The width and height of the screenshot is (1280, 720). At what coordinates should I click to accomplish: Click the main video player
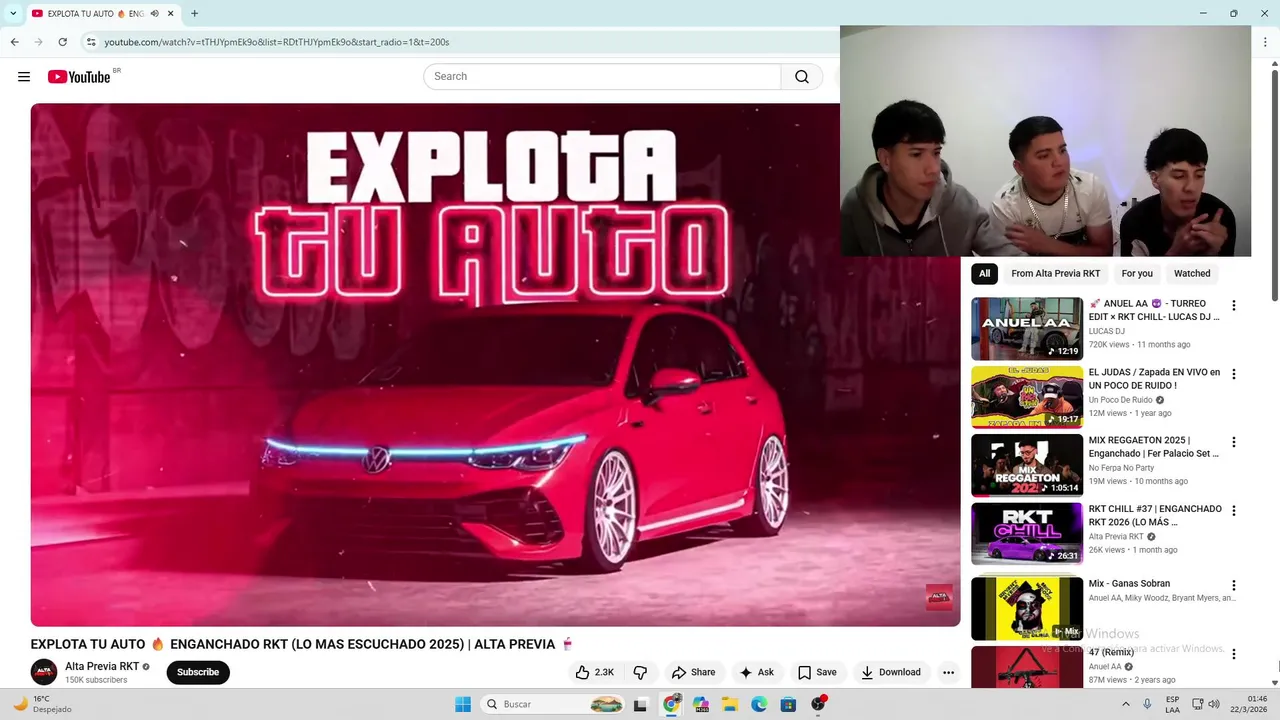click(x=495, y=365)
